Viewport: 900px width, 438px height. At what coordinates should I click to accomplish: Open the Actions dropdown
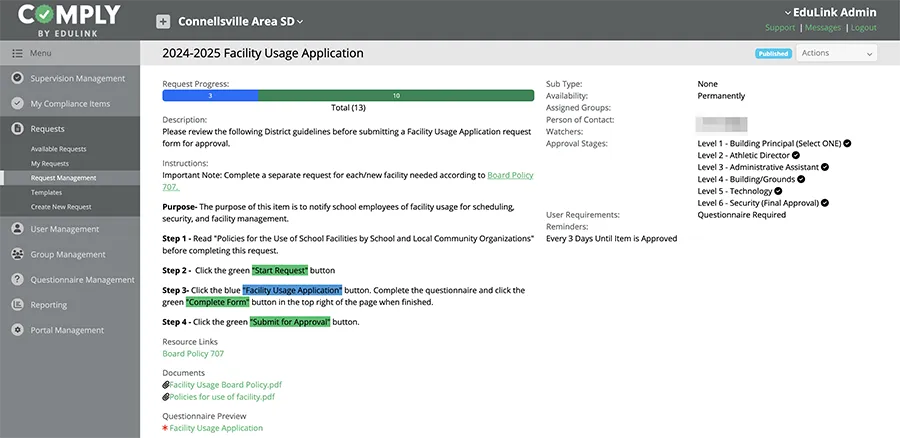point(836,53)
